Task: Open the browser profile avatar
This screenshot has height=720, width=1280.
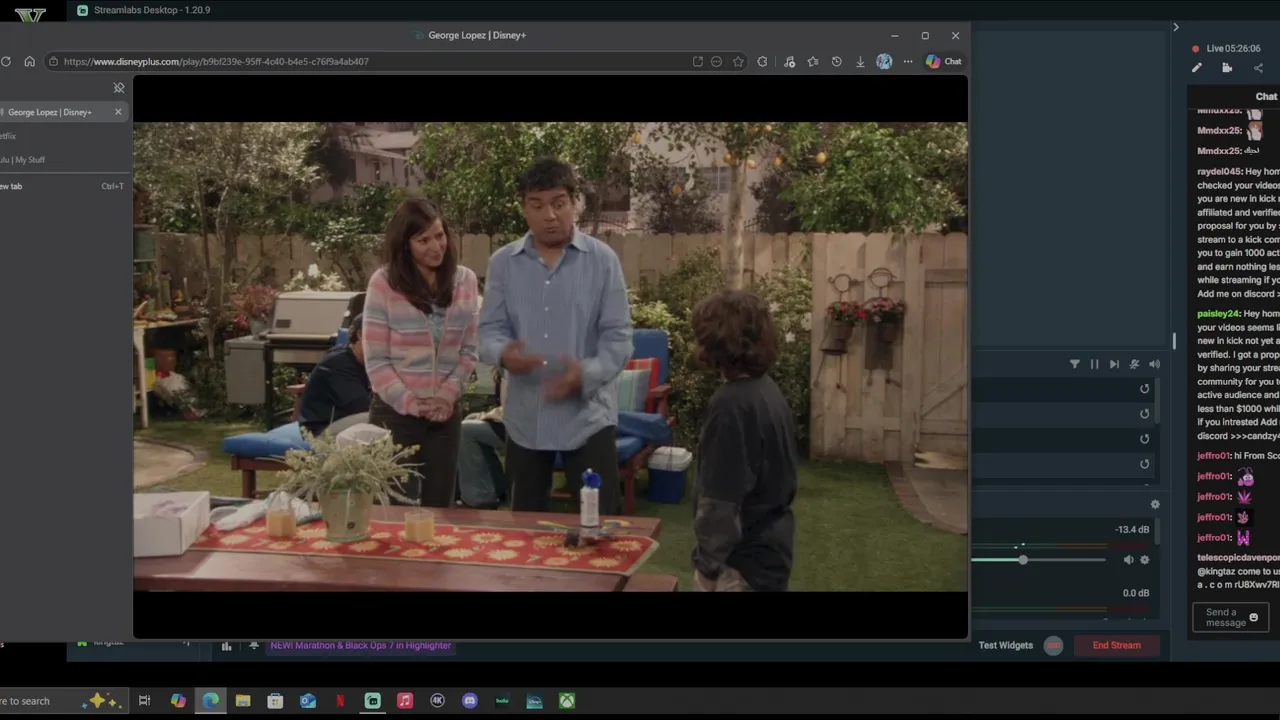Action: click(x=884, y=61)
